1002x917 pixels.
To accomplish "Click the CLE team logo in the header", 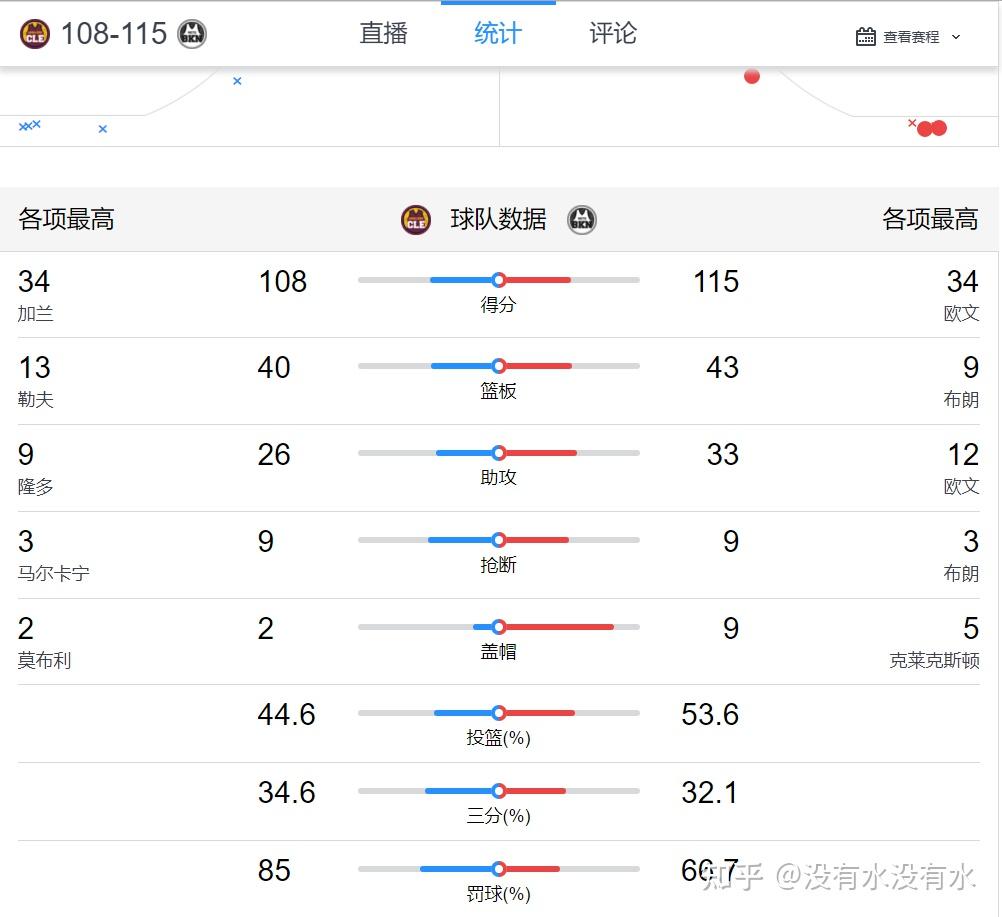I will click(33, 33).
